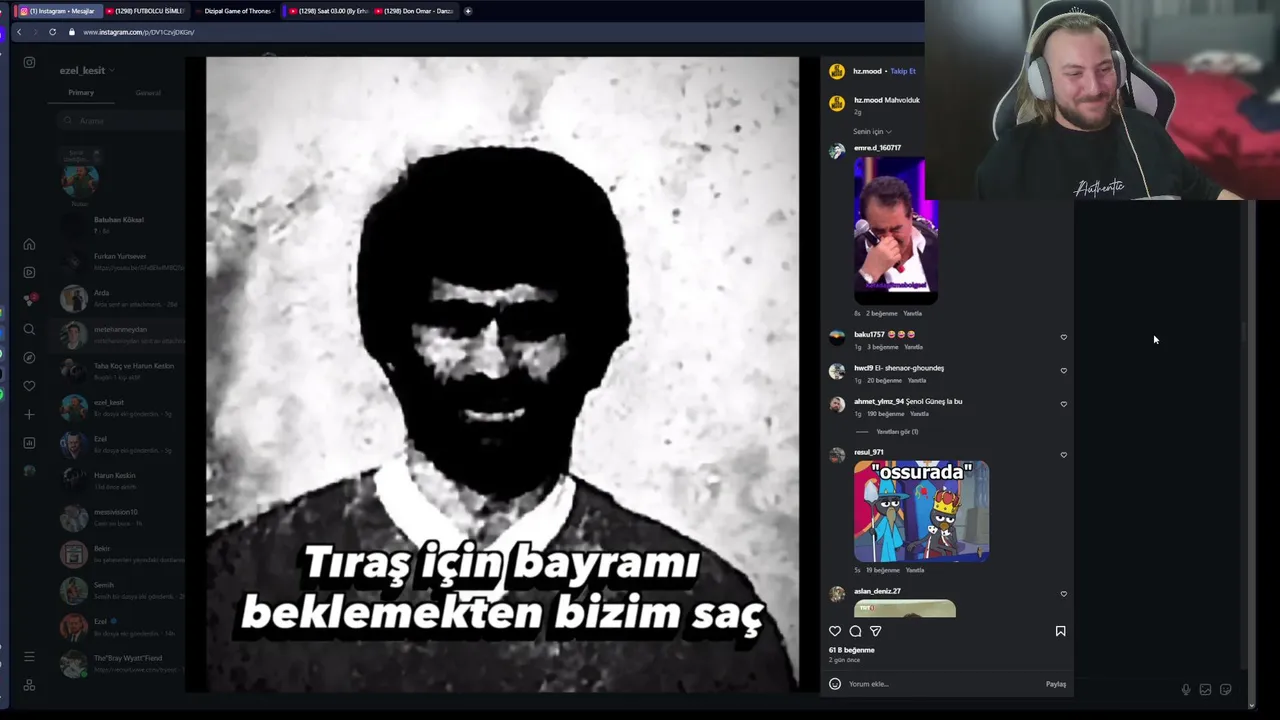Reply to ahmet_ylmz_94 comment 'Yanıtla'
Viewport: 1280px width, 720px height.
tap(919, 413)
